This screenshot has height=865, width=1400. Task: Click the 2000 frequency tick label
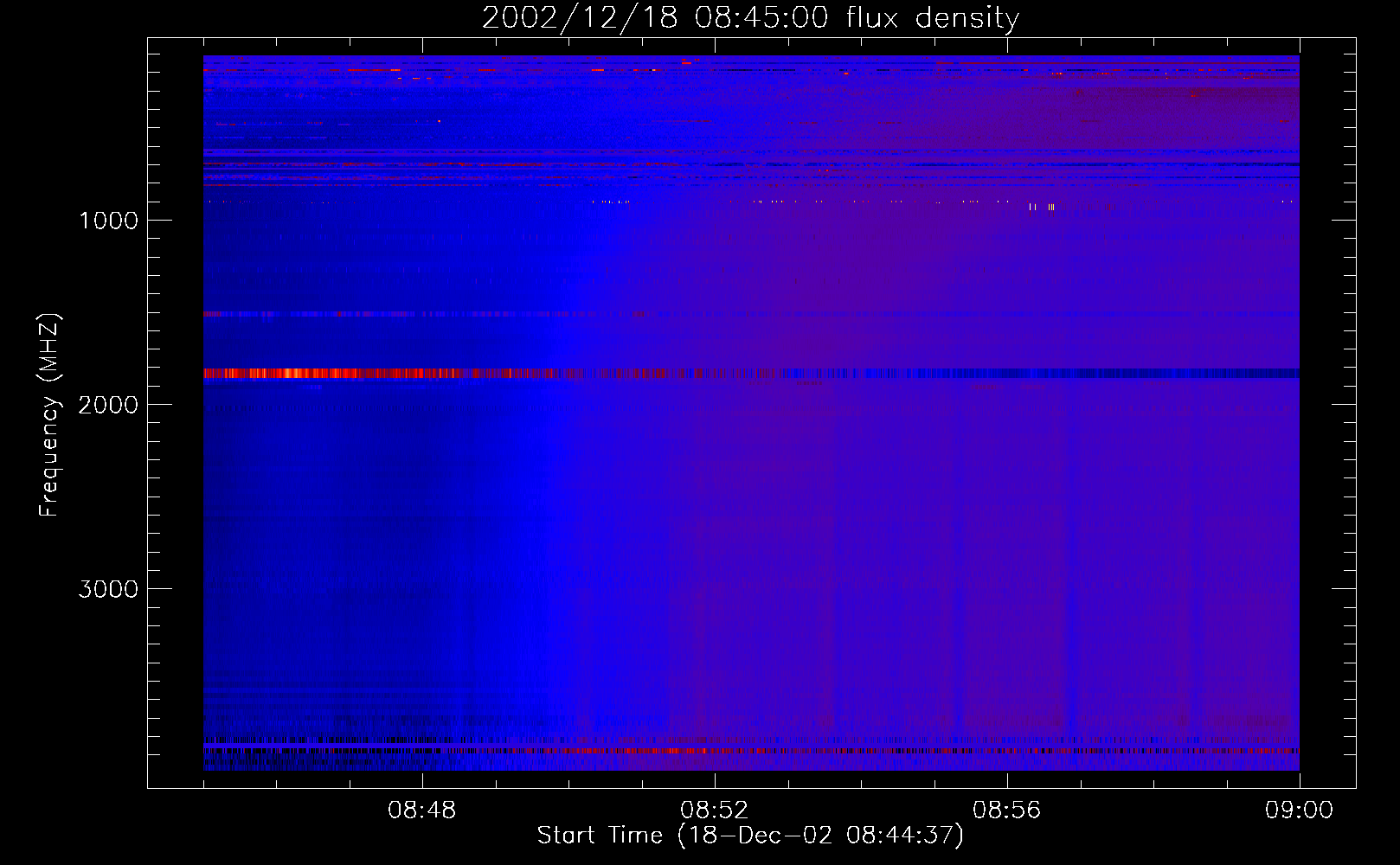coord(108,405)
